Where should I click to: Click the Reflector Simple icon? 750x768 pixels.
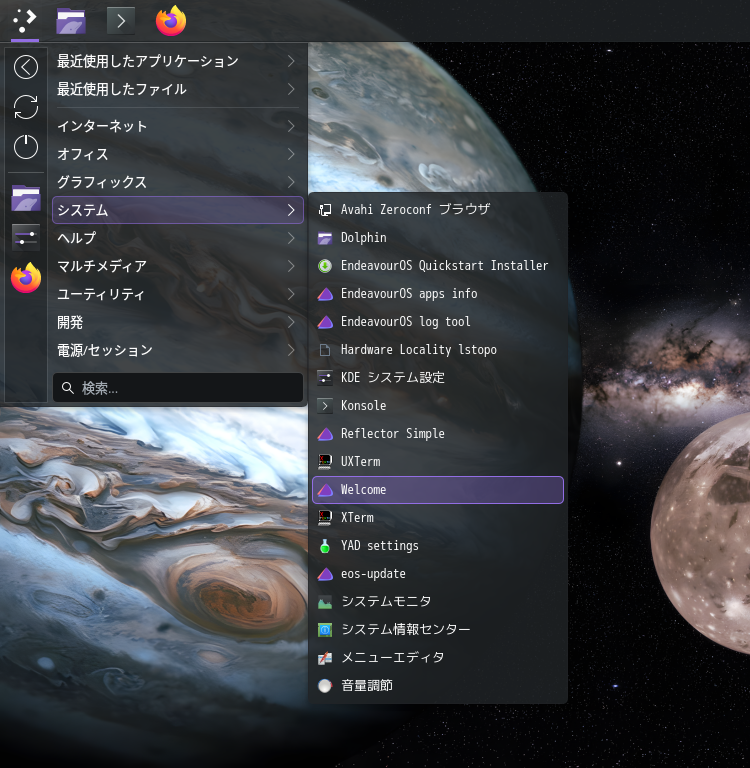pyautogui.click(x=325, y=434)
